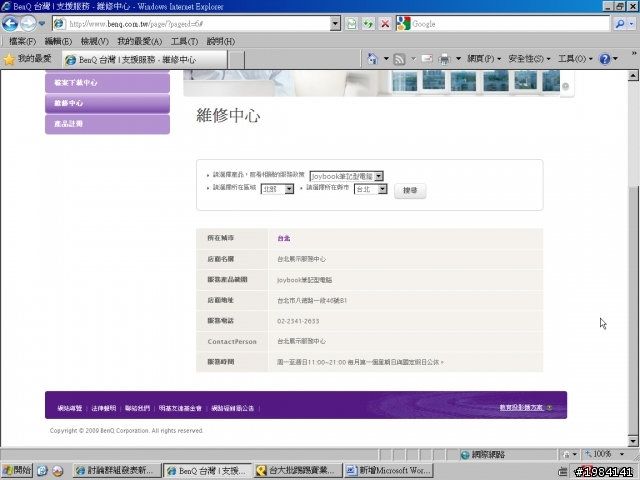Click the ContactPerson row label
640x480 pixels.
coord(232,342)
